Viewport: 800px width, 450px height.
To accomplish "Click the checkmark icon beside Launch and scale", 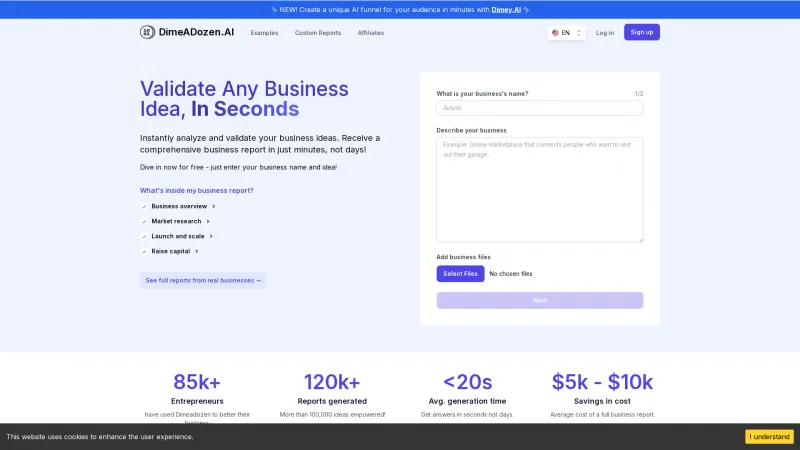I will coord(144,237).
